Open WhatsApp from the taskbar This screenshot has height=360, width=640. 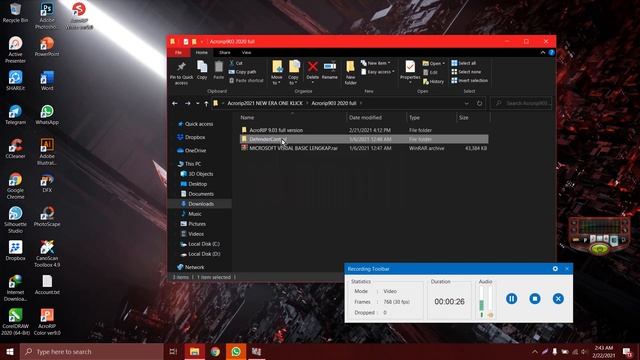tap(236, 351)
